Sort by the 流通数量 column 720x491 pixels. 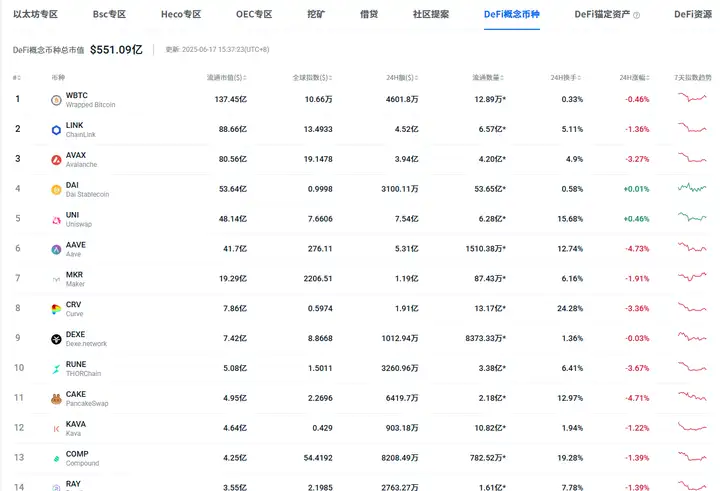(x=488, y=78)
